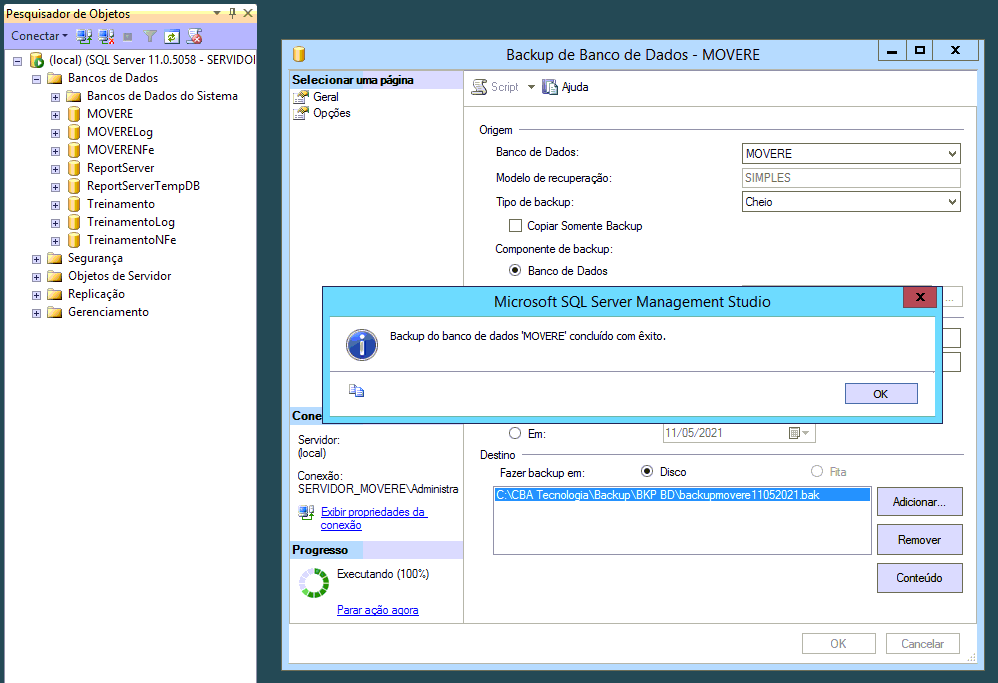998x683 pixels.
Task: Click the Script icon in backup dialog toolbar
Action: tap(479, 87)
